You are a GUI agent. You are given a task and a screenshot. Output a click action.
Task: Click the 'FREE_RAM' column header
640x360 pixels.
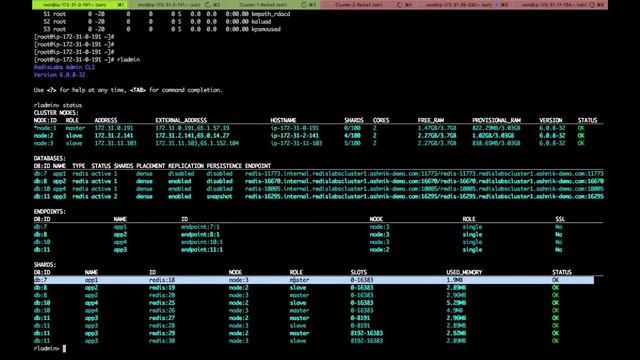click(431, 120)
